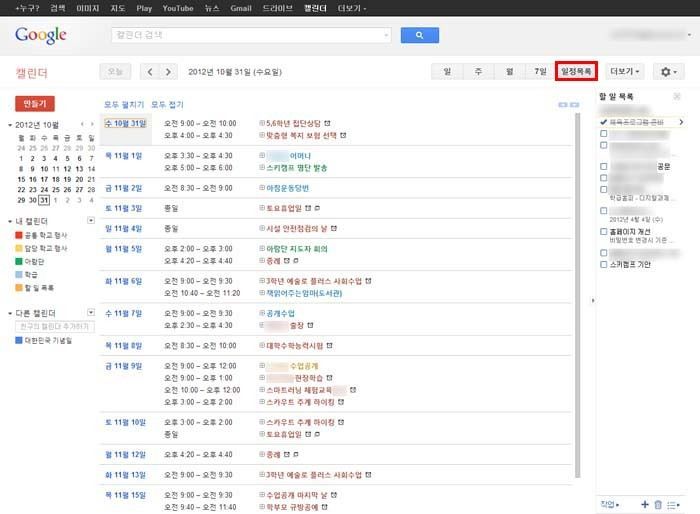Open the search options dropdown arrow
This screenshot has height=514, width=700.
(x=386, y=35)
